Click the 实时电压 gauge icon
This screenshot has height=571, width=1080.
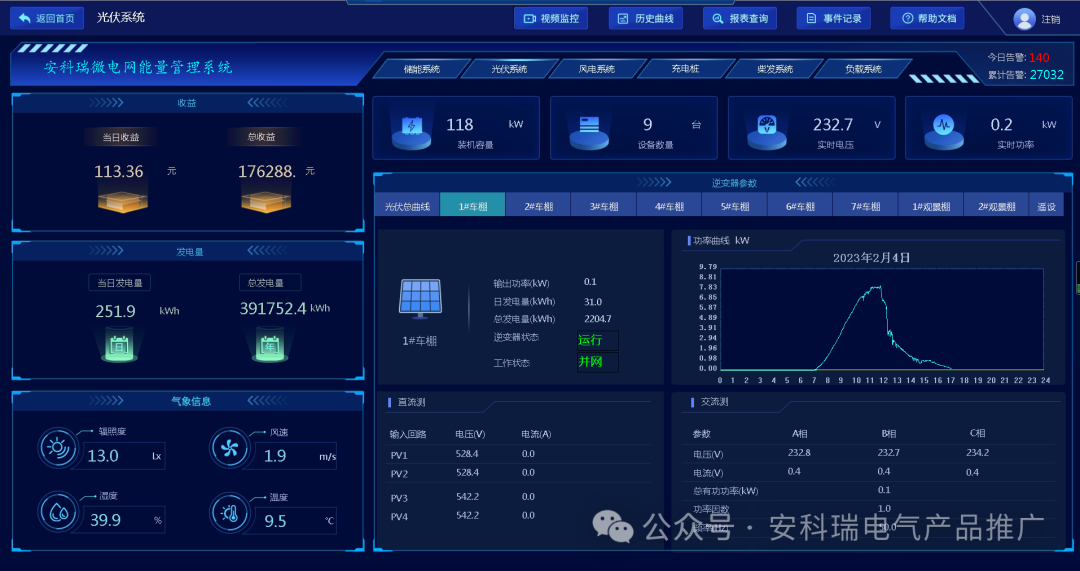point(767,131)
